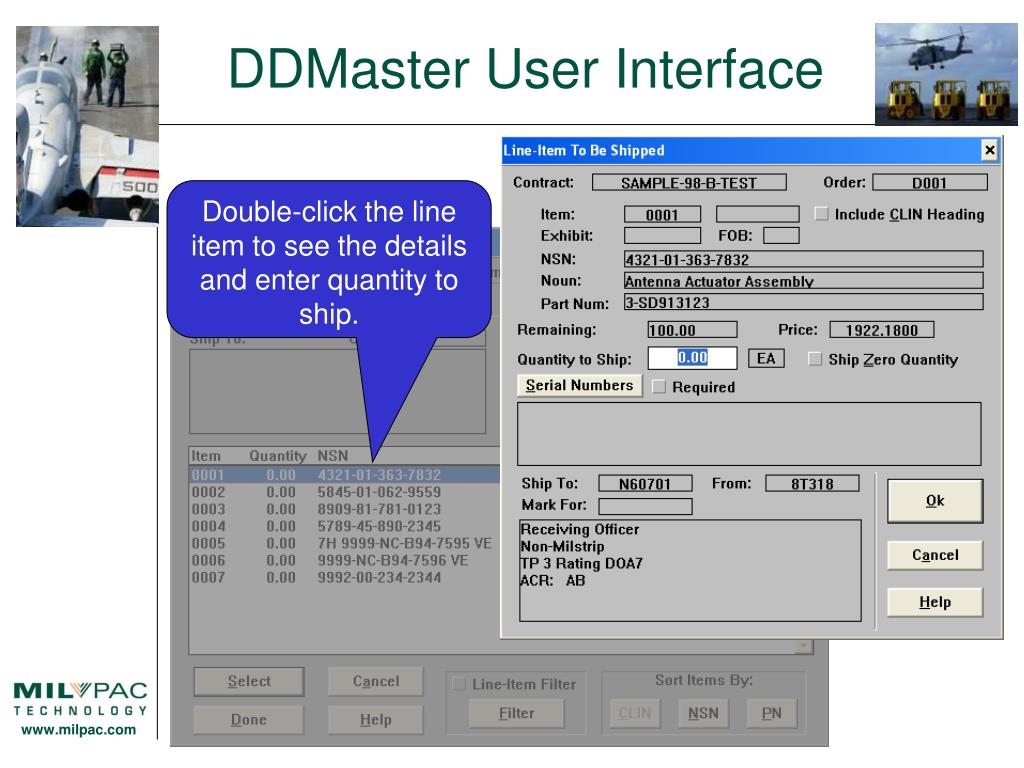Select line item 0002 5845-01-062-9559
1024x768 pixels.
tap(345, 492)
